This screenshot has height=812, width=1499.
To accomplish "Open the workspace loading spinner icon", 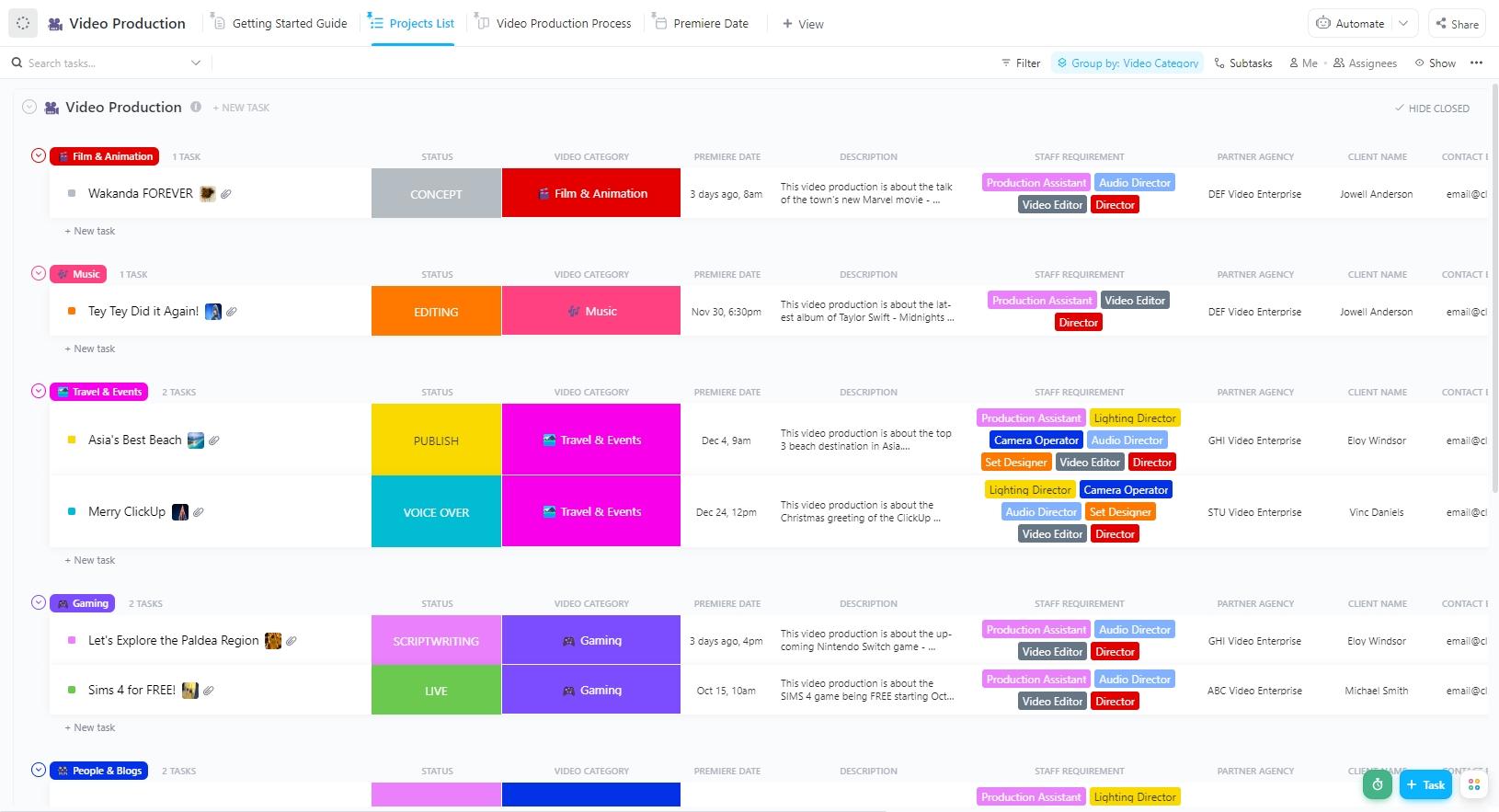I will (23, 23).
